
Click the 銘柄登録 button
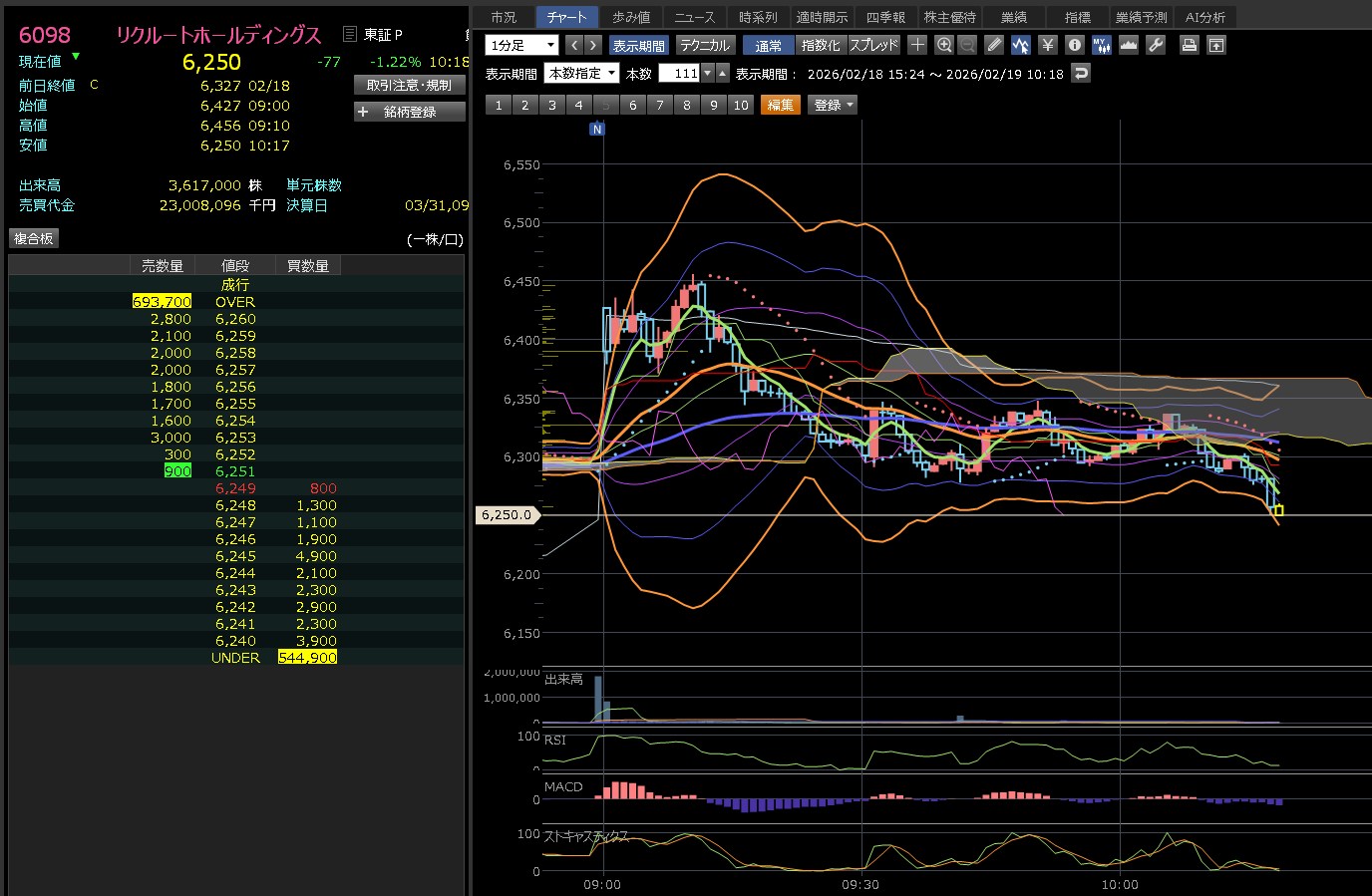coord(410,112)
